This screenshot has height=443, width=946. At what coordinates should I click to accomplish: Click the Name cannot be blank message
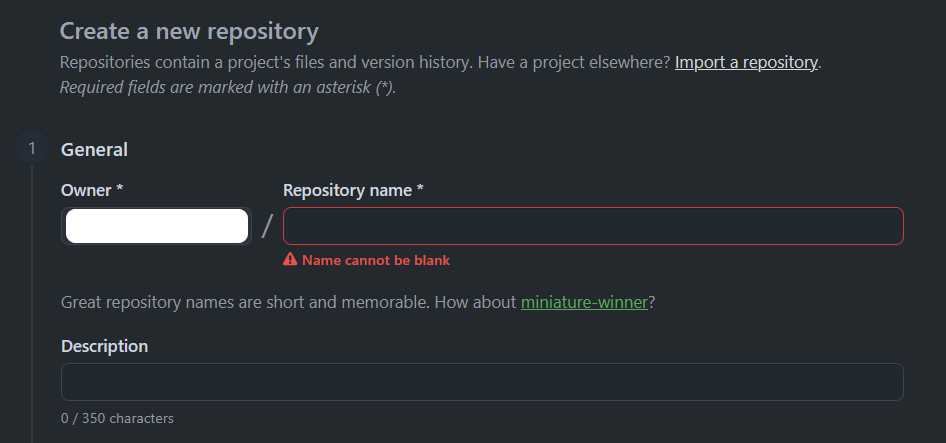click(376, 261)
